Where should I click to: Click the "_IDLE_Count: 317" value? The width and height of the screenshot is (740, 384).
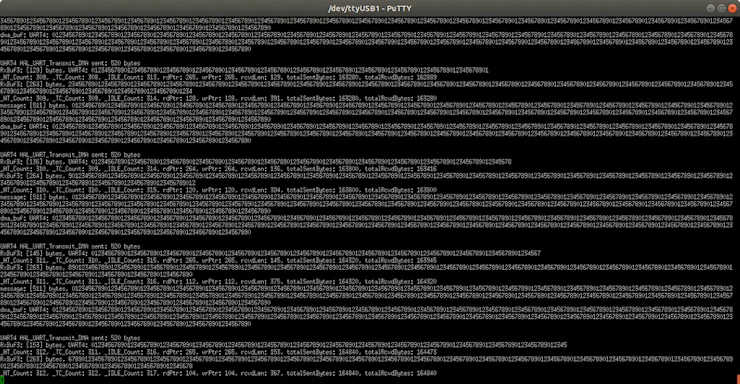click(130, 373)
